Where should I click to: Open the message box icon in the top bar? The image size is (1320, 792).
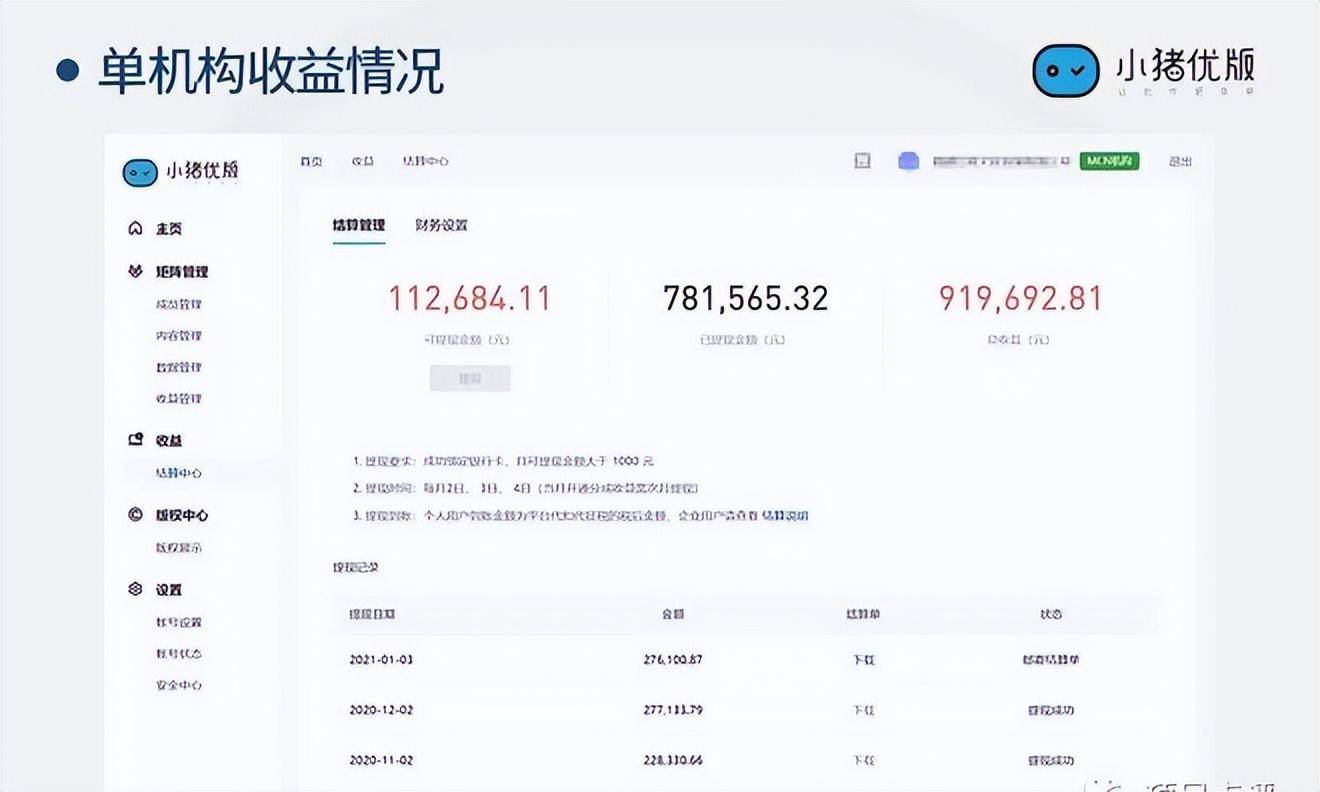point(862,161)
